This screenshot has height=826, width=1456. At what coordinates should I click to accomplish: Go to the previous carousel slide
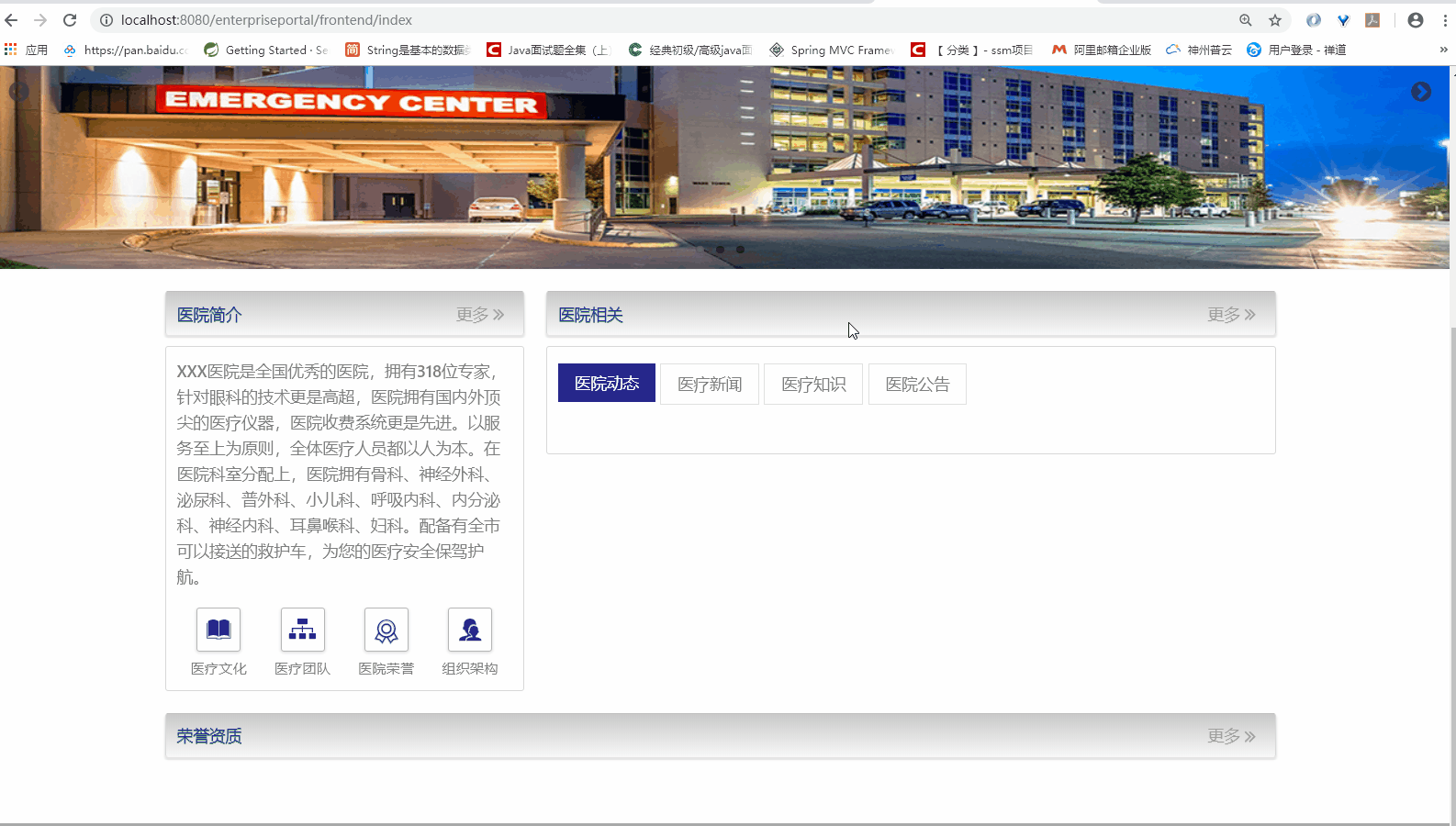(18, 92)
